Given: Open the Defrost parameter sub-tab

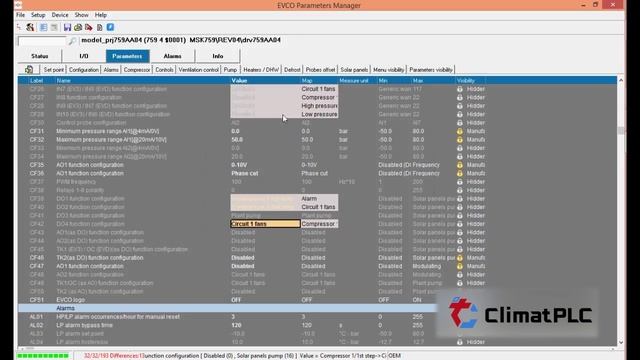Looking at the screenshot, I should click(292, 70).
